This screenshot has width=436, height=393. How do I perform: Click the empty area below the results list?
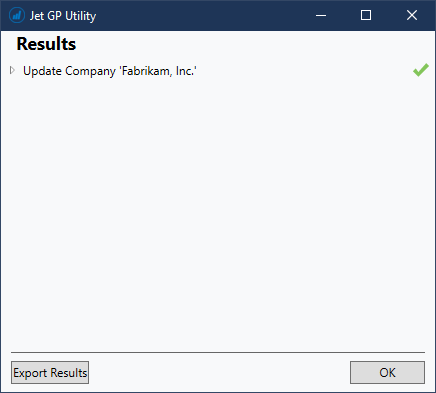pos(218,213)
